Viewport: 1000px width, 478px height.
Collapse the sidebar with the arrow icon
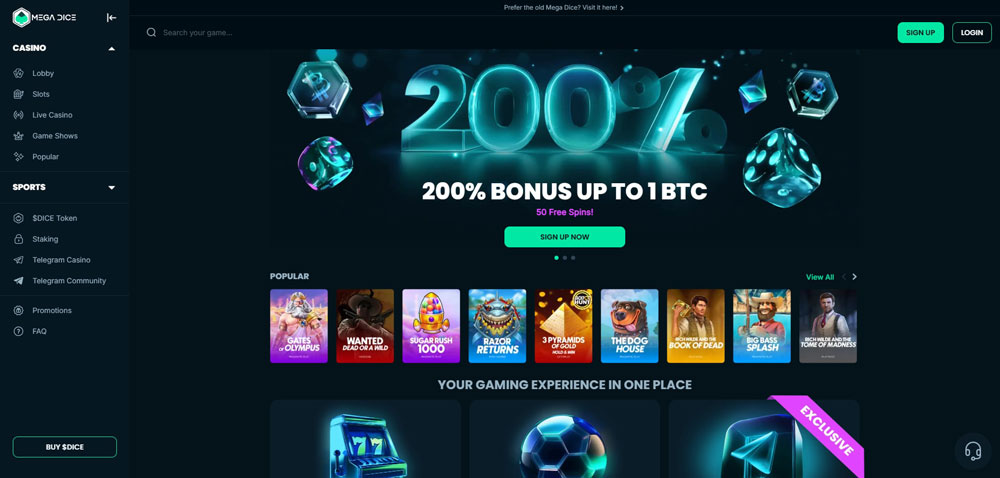click(112, 18)
